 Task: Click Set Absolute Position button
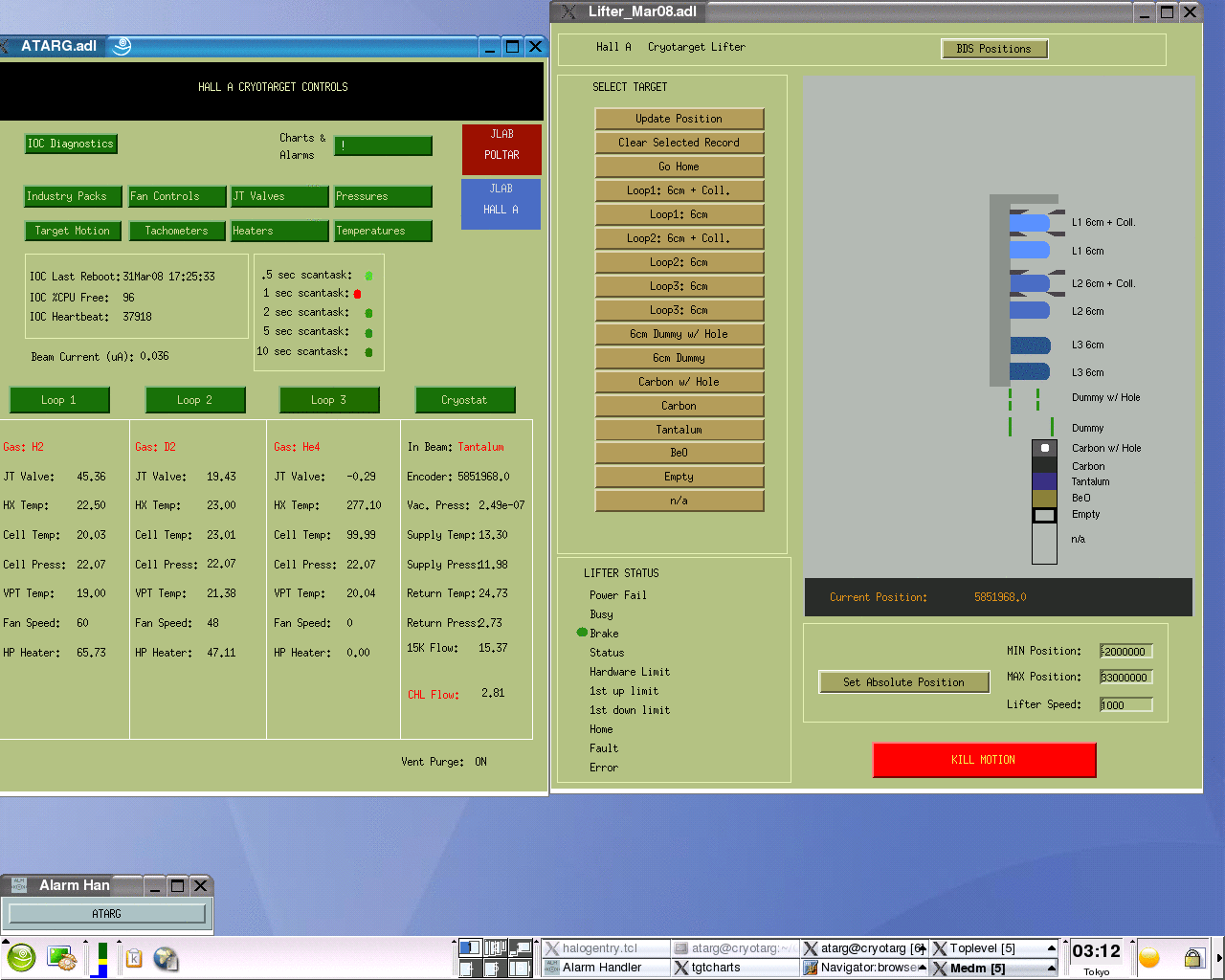point(904,682)
